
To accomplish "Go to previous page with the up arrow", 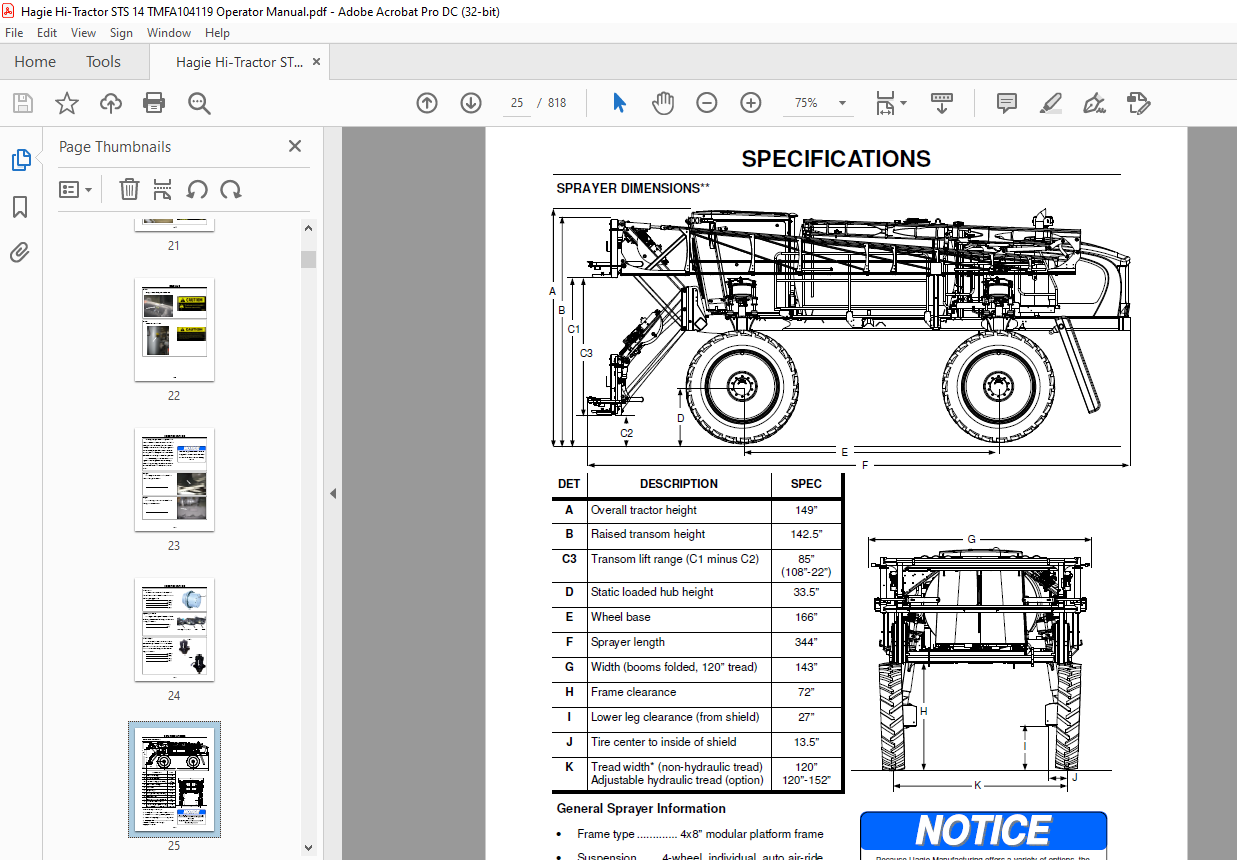I will [427, 103].
